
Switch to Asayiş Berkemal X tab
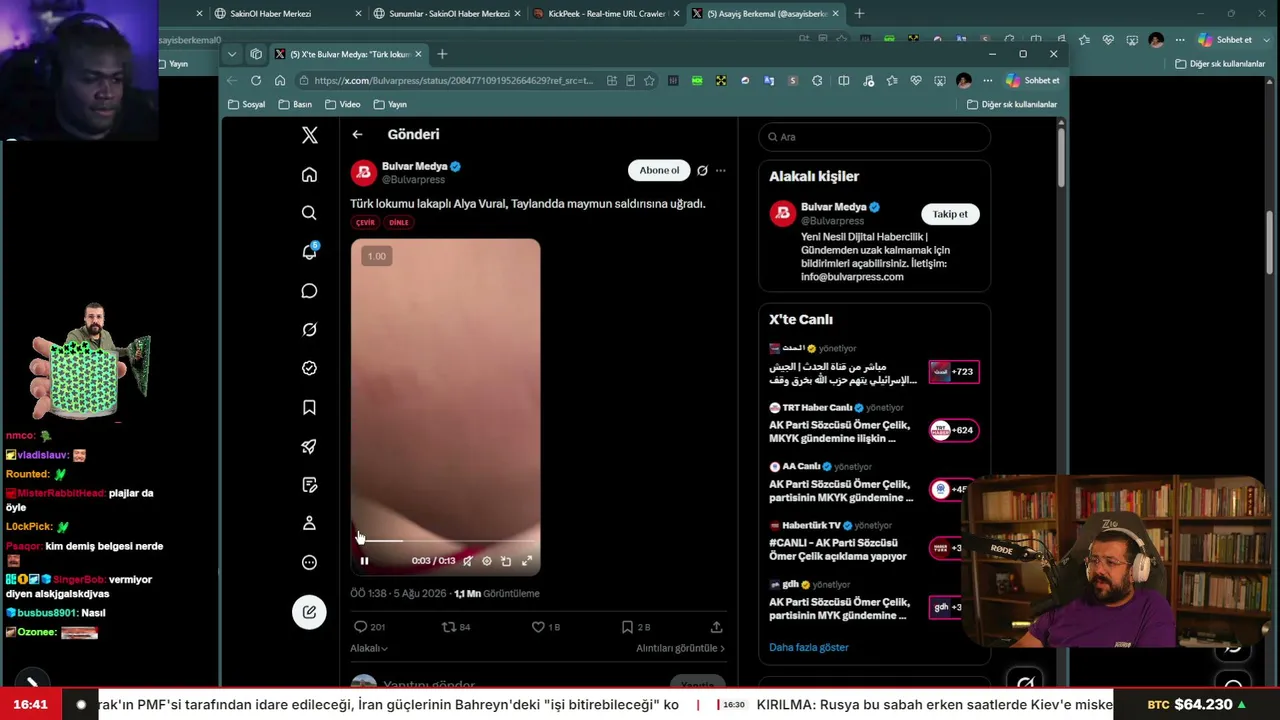[x=766, y=14]
